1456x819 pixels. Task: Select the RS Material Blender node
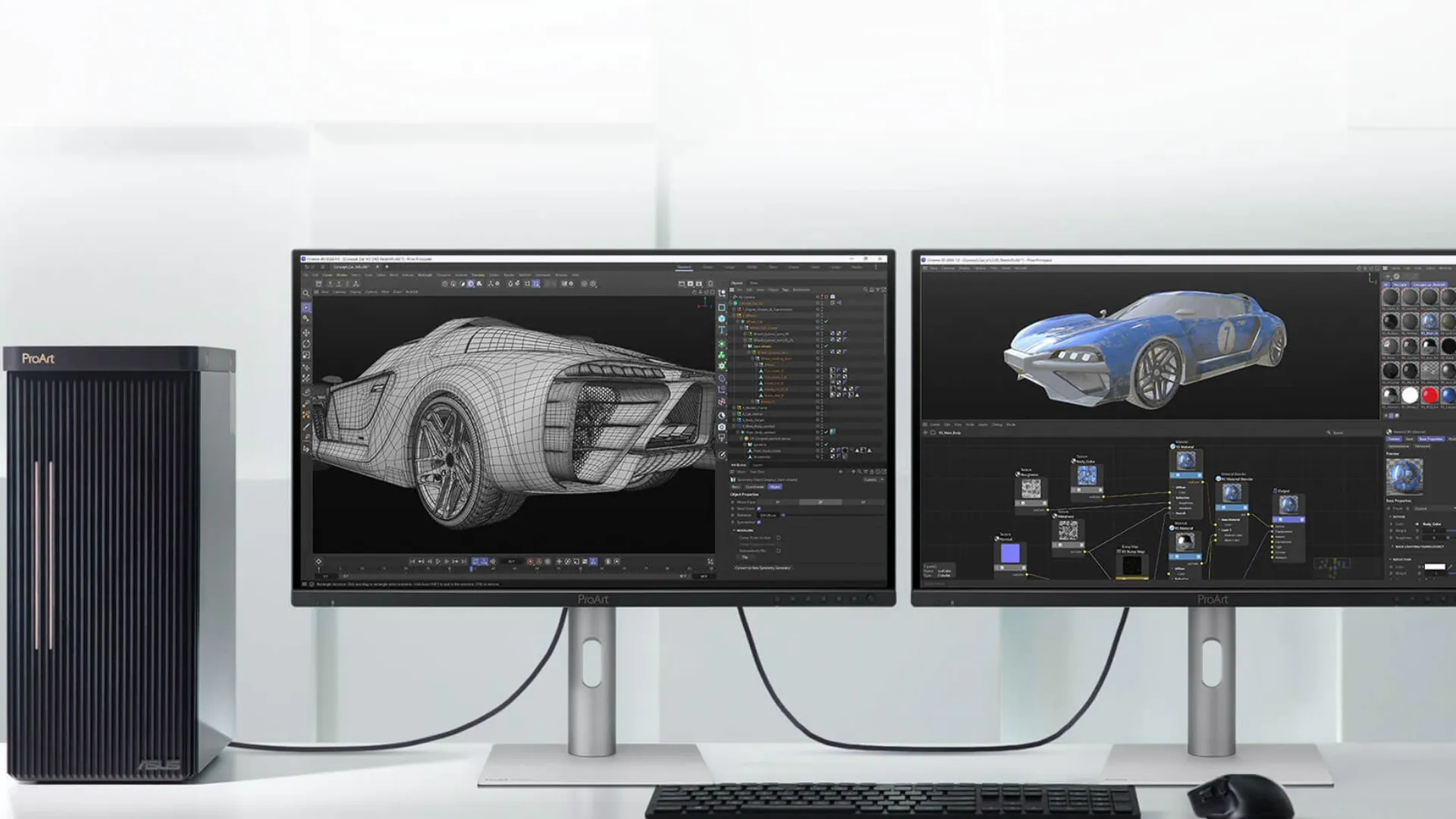(1233, 509)
